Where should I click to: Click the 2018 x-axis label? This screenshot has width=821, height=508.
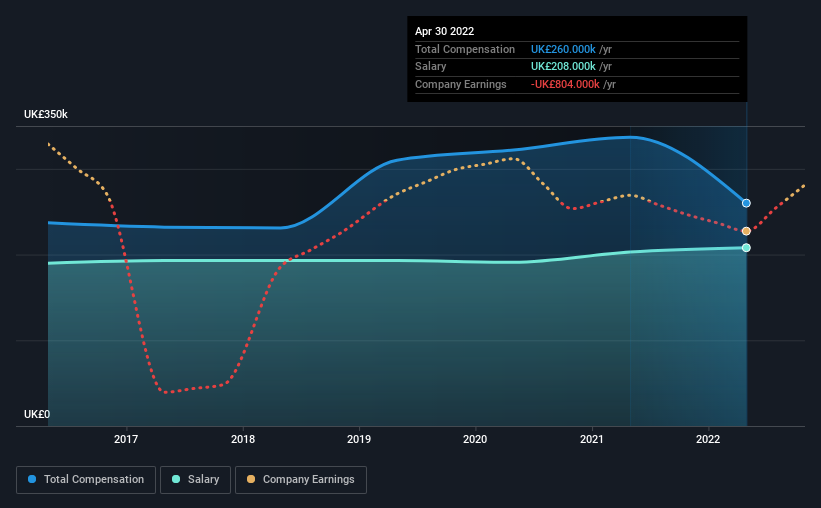coord(243,439)
